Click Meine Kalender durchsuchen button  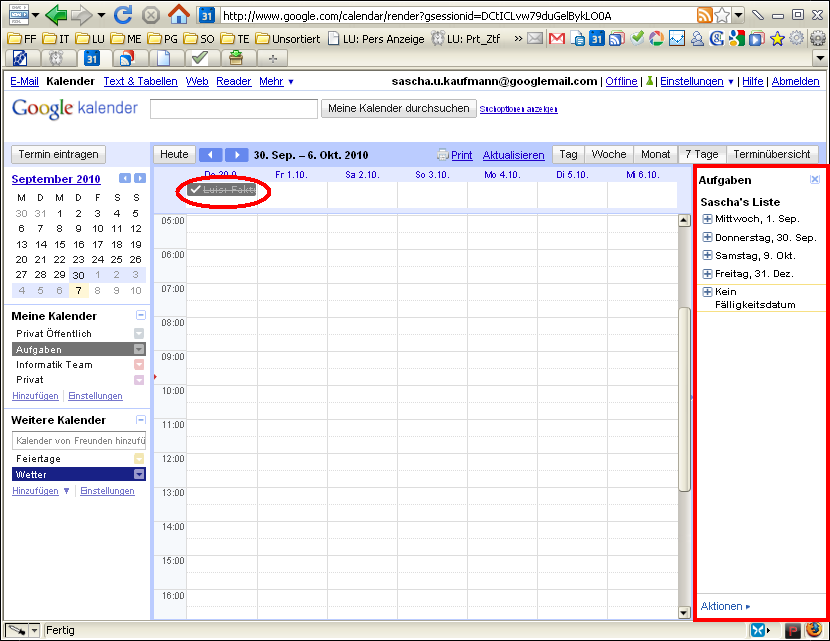click(x=399, y=109)
